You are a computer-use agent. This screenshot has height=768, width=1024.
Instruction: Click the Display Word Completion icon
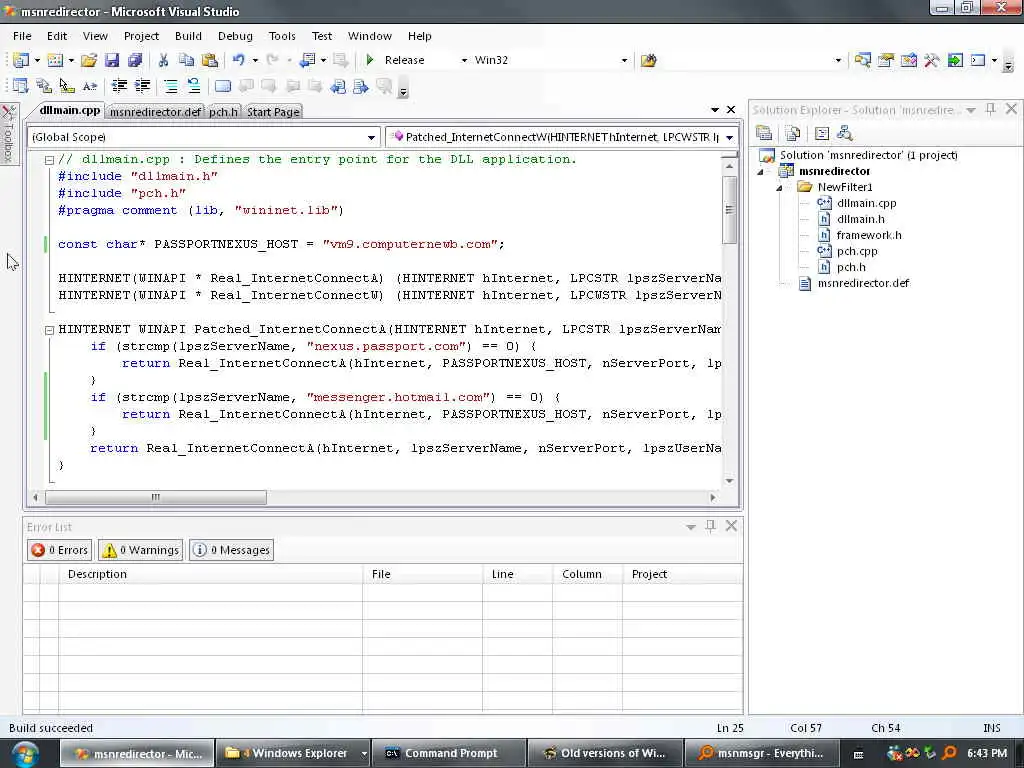(89, 86)
